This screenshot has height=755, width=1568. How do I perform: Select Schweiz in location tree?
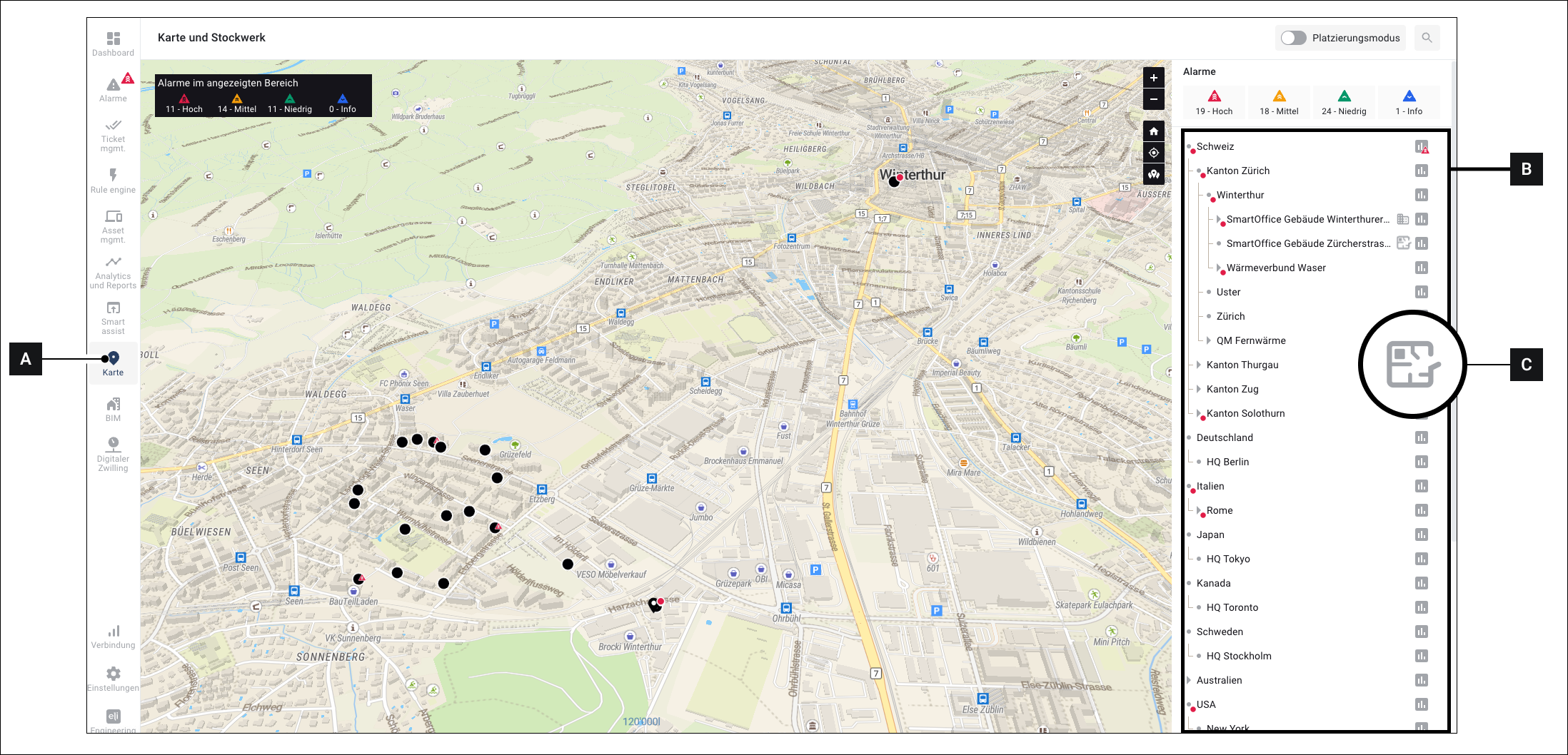point(1215,146)
